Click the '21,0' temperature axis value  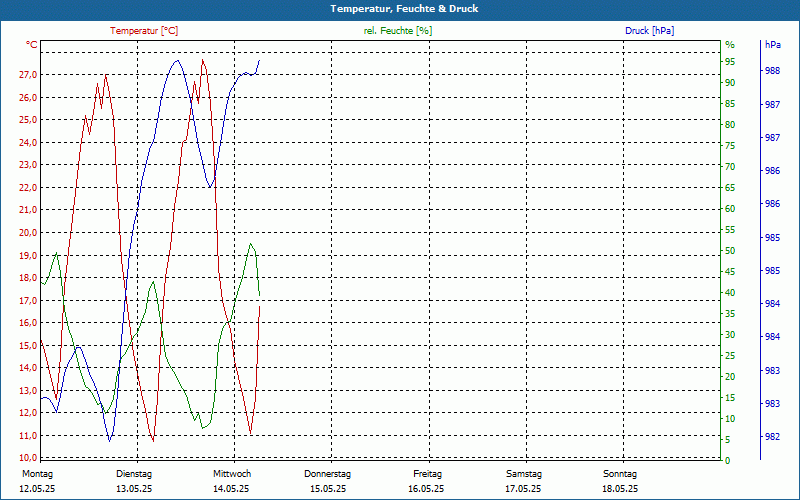28,210
